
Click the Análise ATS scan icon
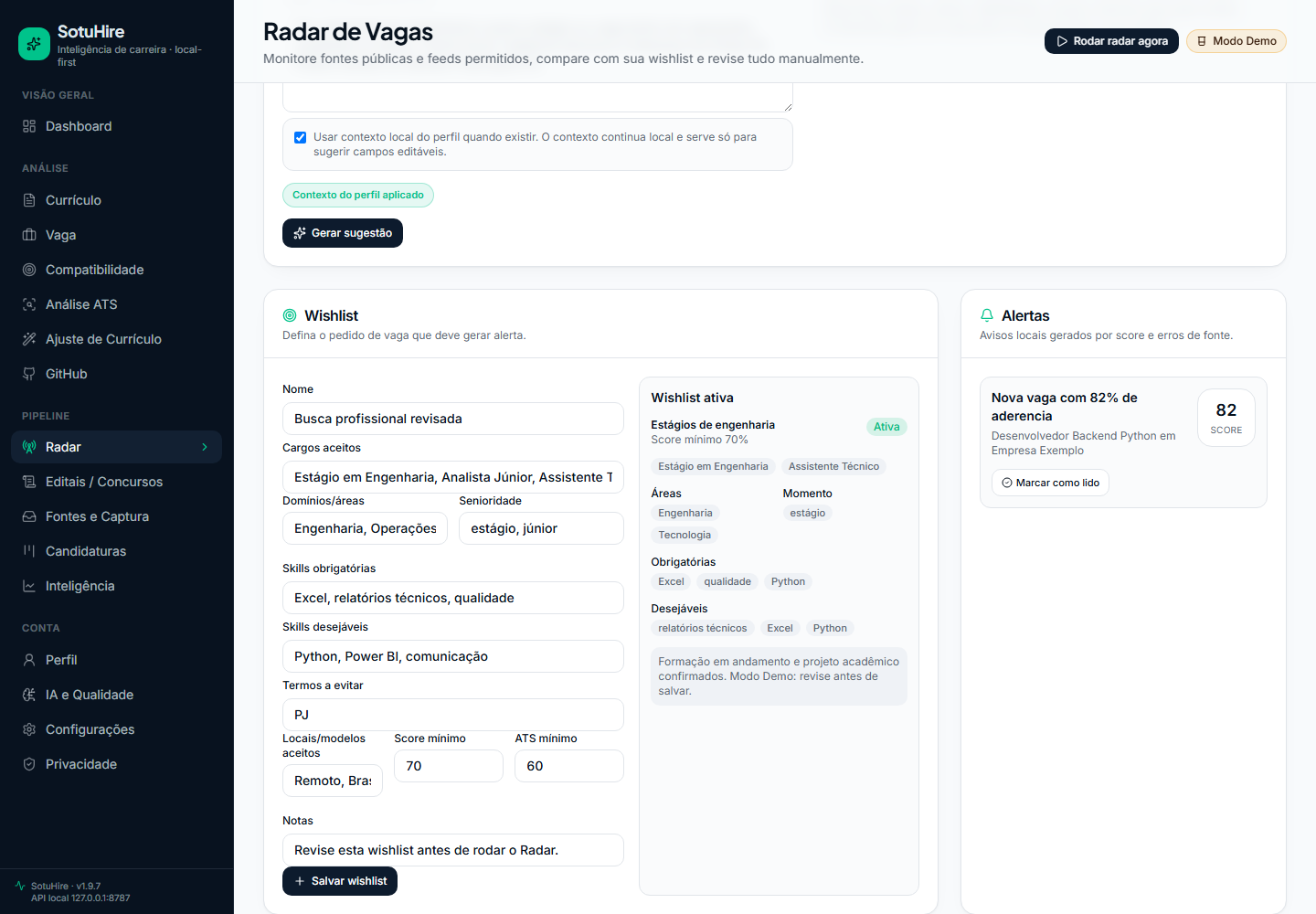click(x=29, y=304)
